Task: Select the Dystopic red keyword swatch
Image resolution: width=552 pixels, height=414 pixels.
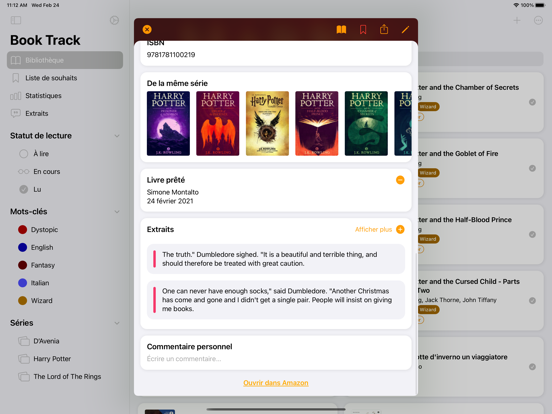Action: point(23,230)
